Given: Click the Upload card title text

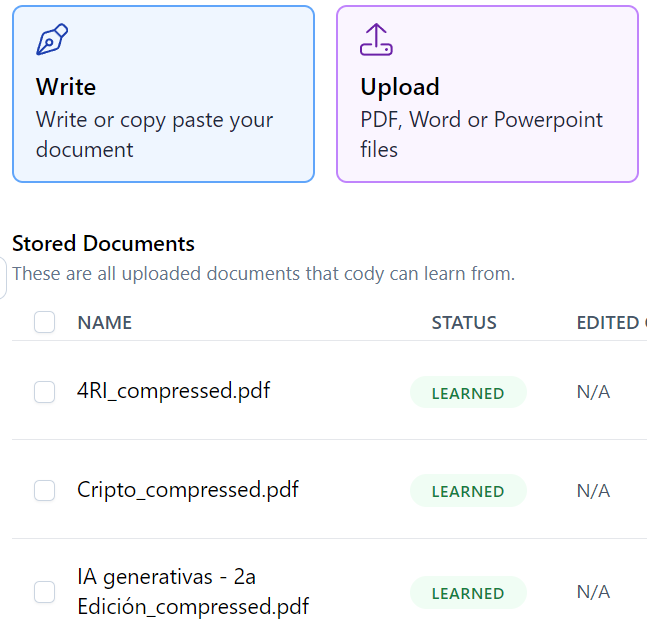Looking at the screenshot, I should (400, 87).
